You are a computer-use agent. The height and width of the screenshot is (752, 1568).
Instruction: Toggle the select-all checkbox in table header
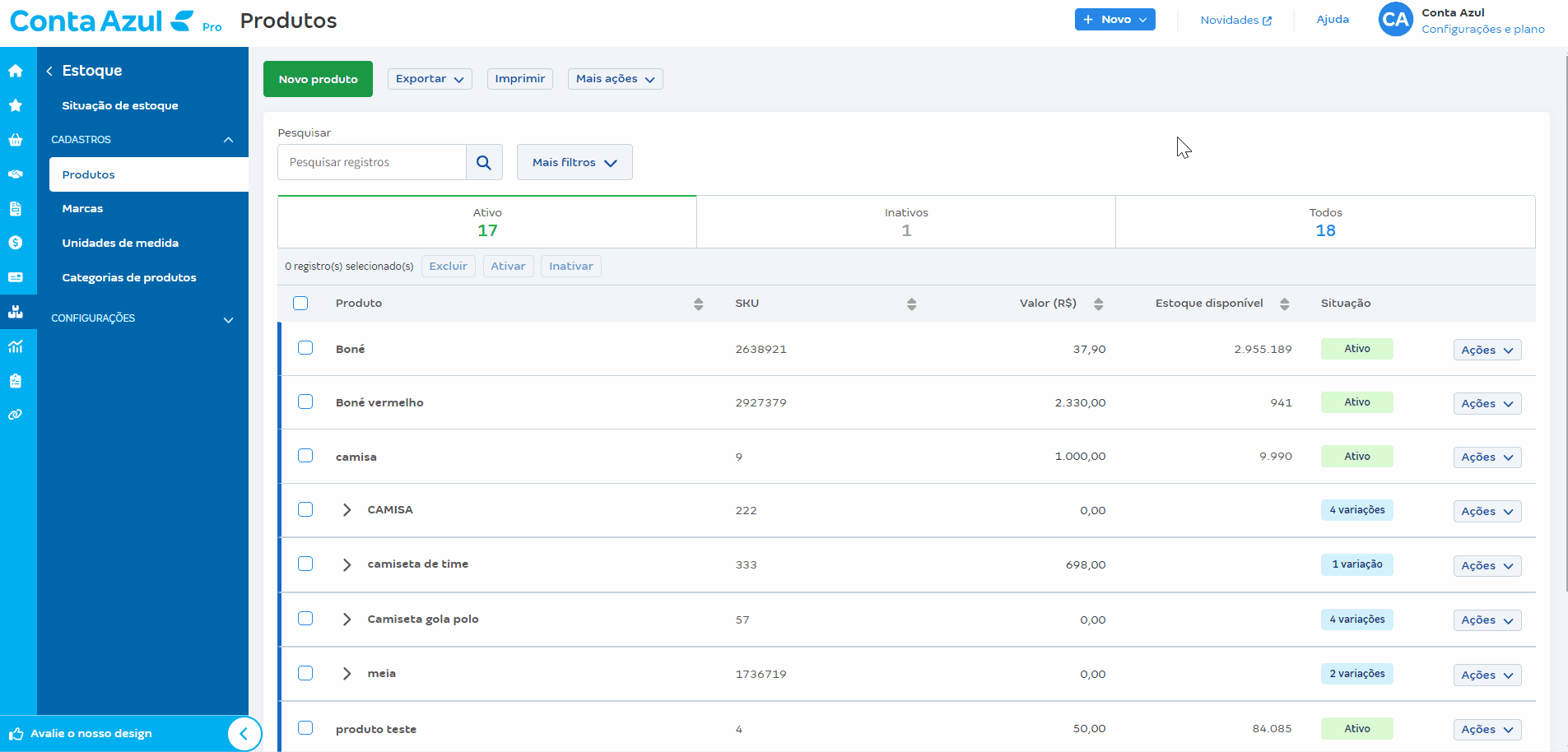click(300, 303)
